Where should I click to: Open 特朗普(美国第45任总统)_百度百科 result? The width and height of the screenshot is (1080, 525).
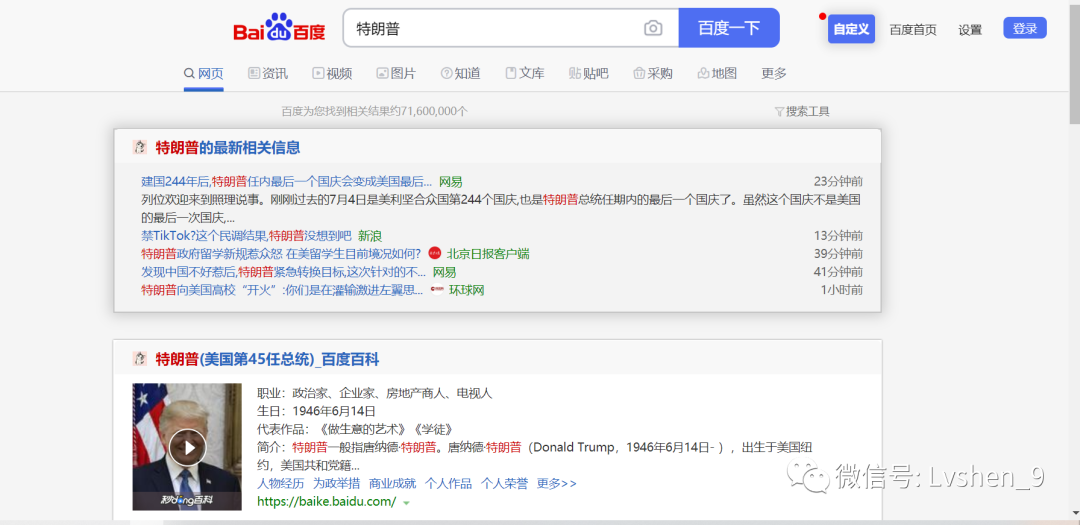coord(267,359)
